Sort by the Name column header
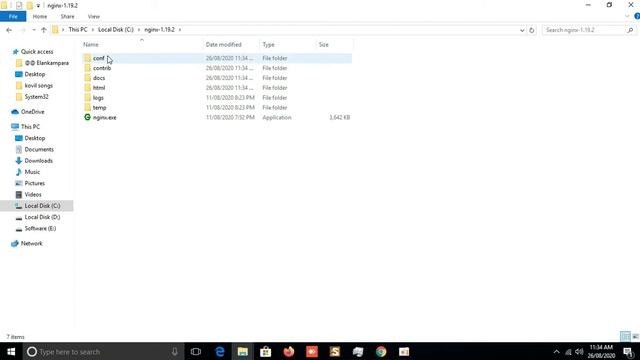Image resolution: width=640 pixels, height=360 pixels. click(91, 44)
